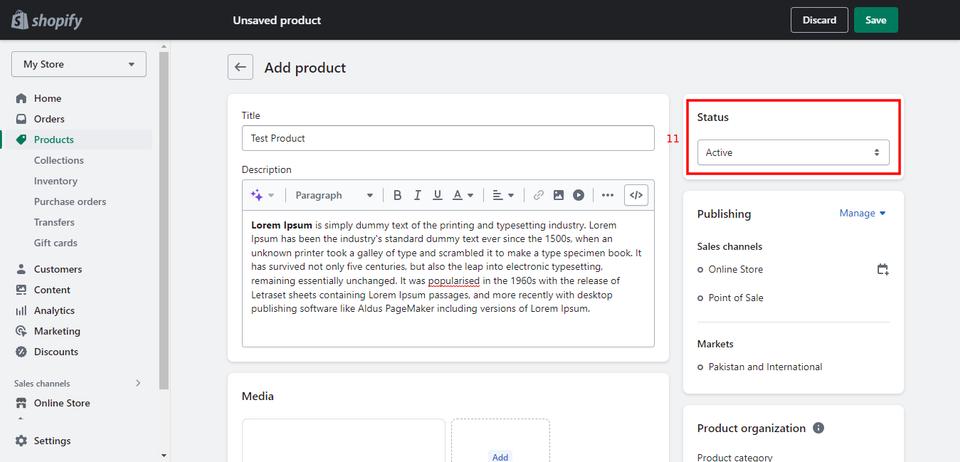Image resolution: width=960 pixels, height=462 pixels.
Task: Show the HTML code view button
Action: click(x=636, y=195)
